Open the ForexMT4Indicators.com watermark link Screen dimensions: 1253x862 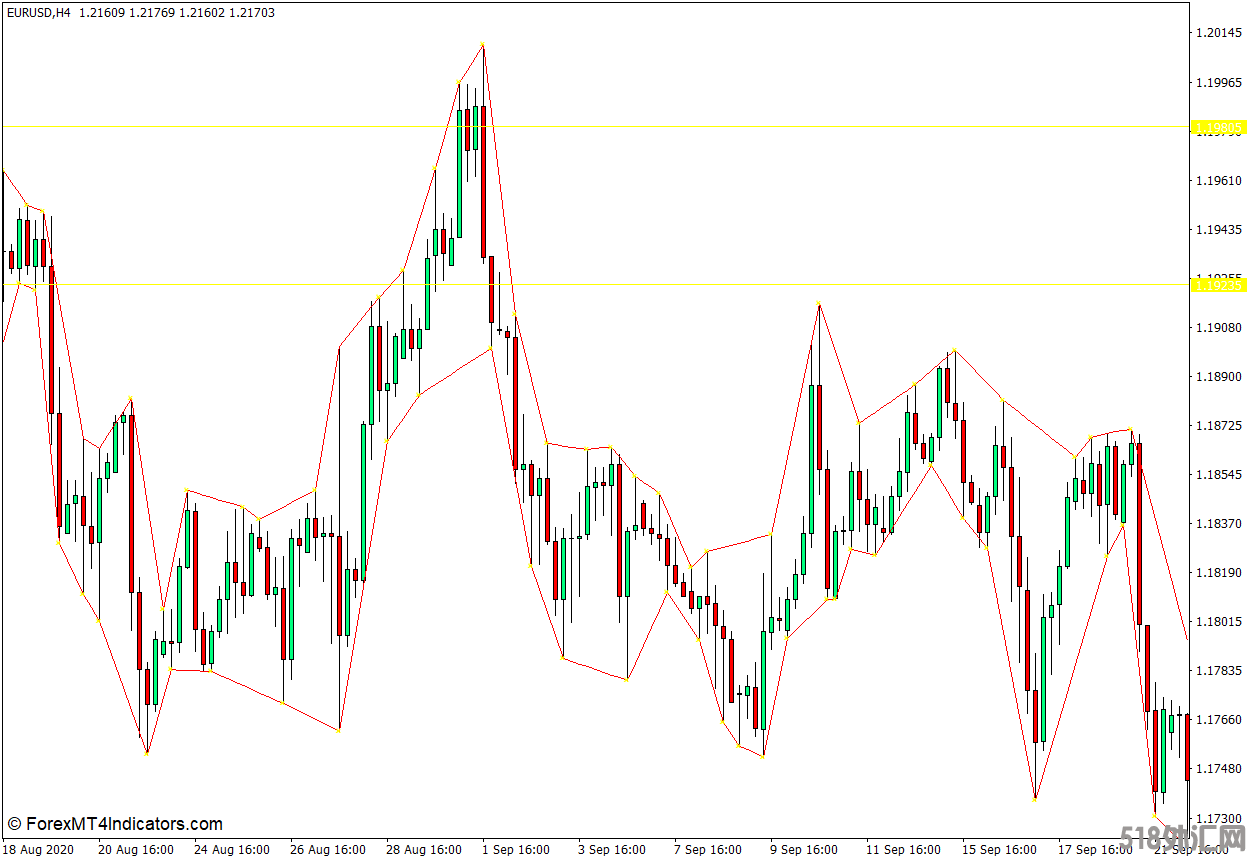click(115, 824)
